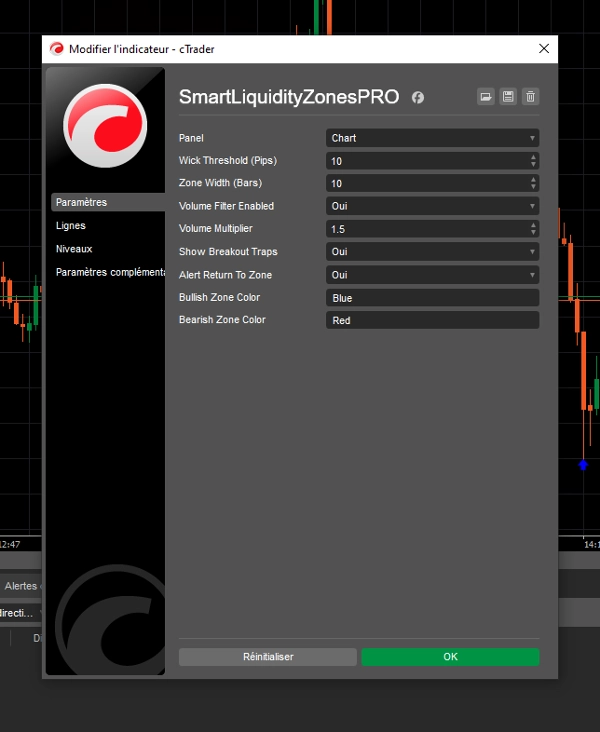Open Alert Return To Zone dropdown
This screenshot has width=600, height=732.
point(432,275)
